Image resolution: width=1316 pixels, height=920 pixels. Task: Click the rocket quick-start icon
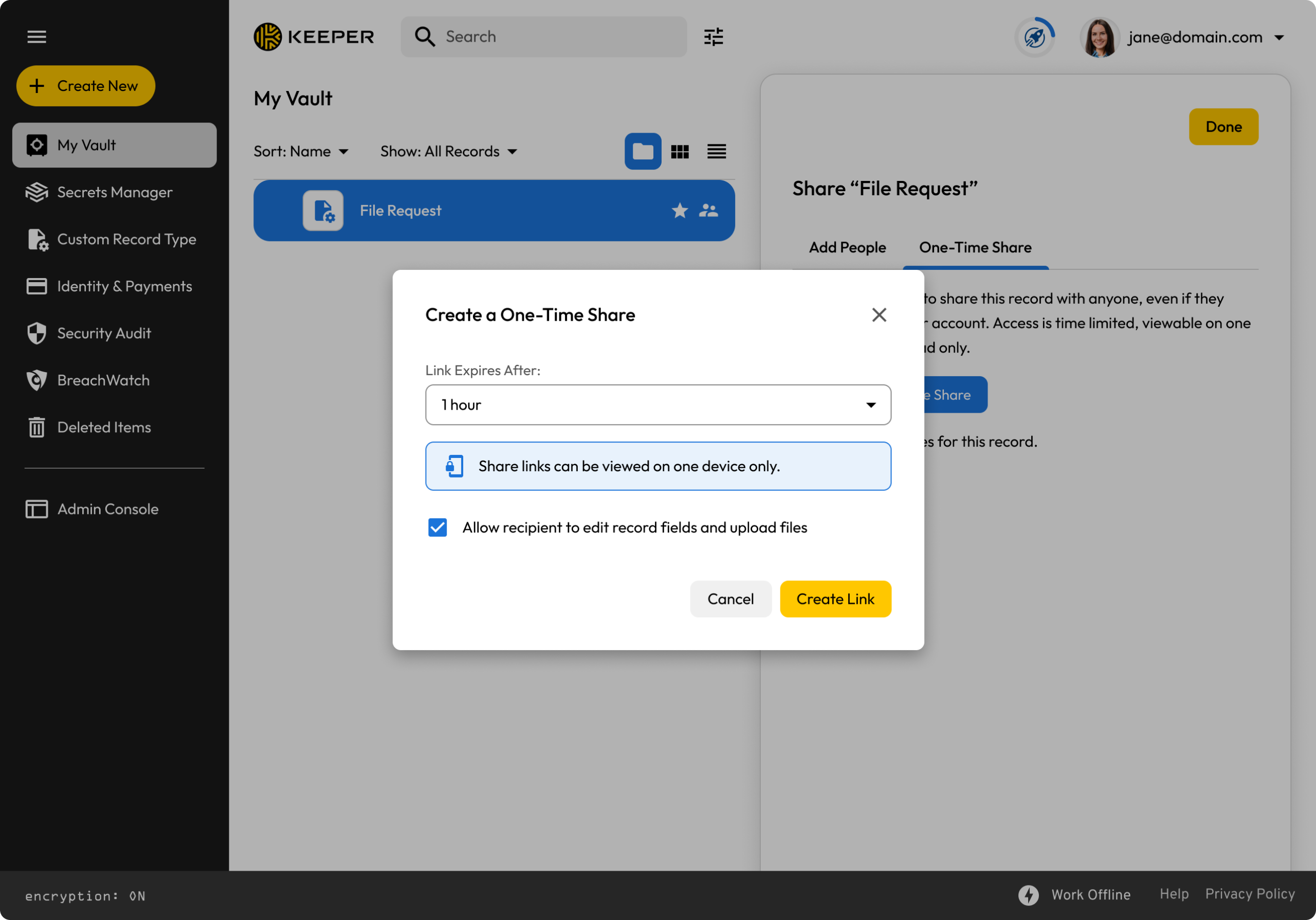click(1035, 37)
